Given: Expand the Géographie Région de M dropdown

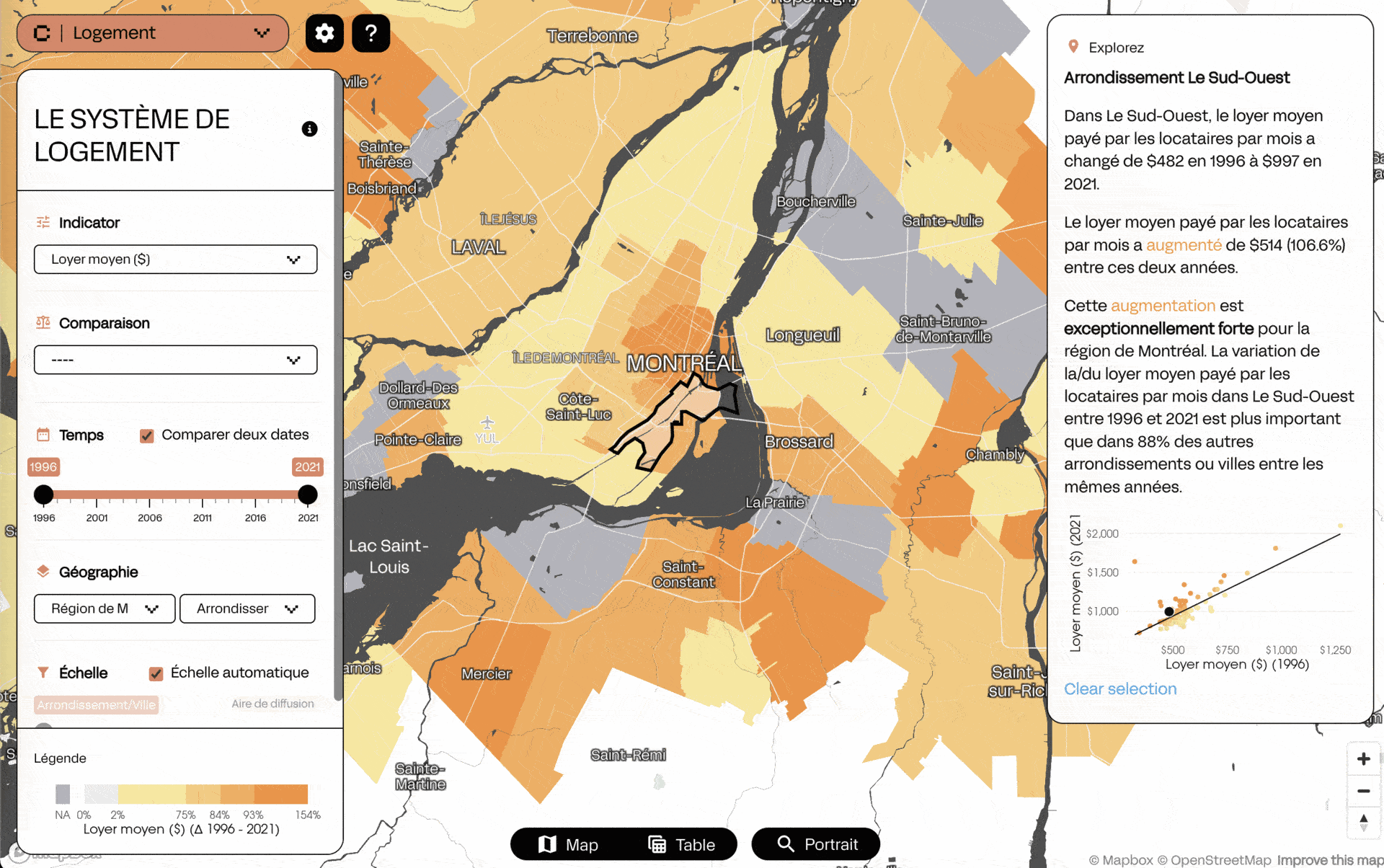Looking at the screenshot, I should click(104, 608).
